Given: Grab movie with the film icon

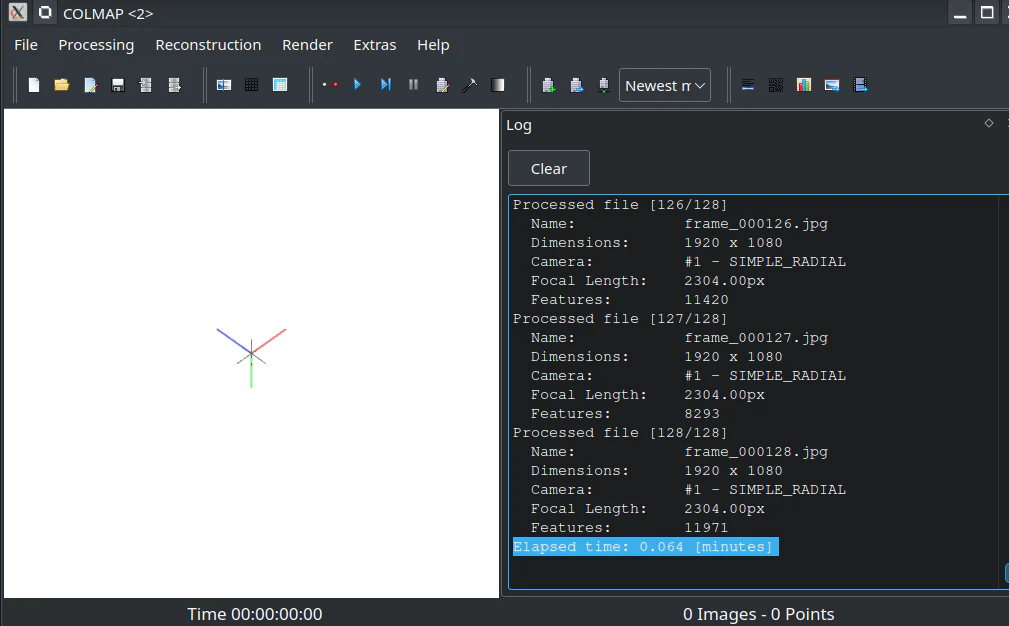Looking at the screenshot, I should (x=860, y=85).
